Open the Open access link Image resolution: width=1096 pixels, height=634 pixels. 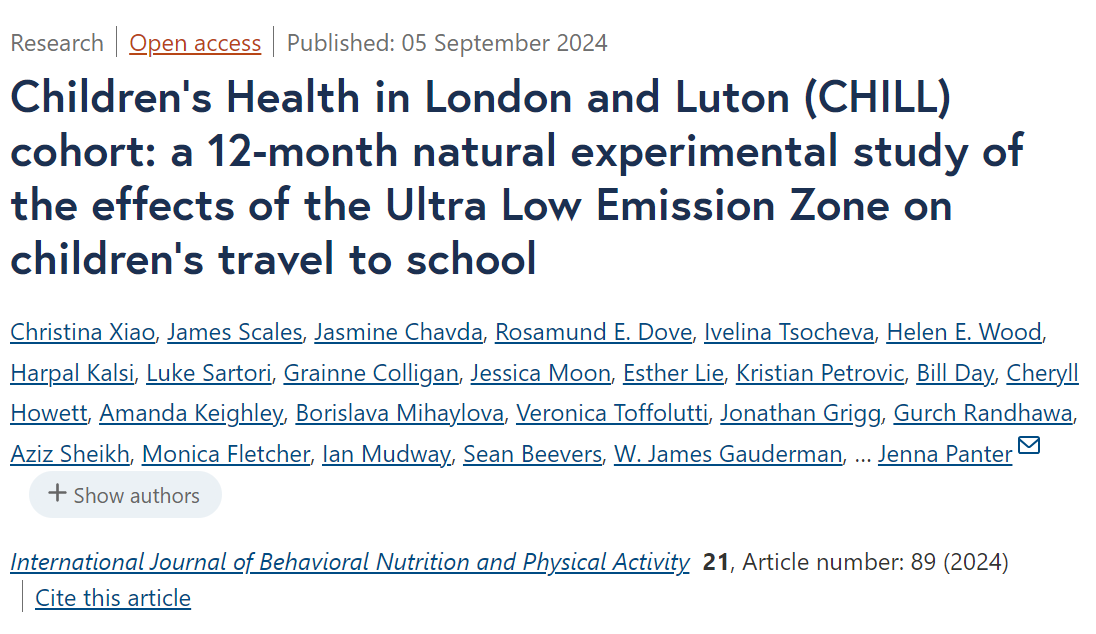pyautogui.click(x=195, y=43)
